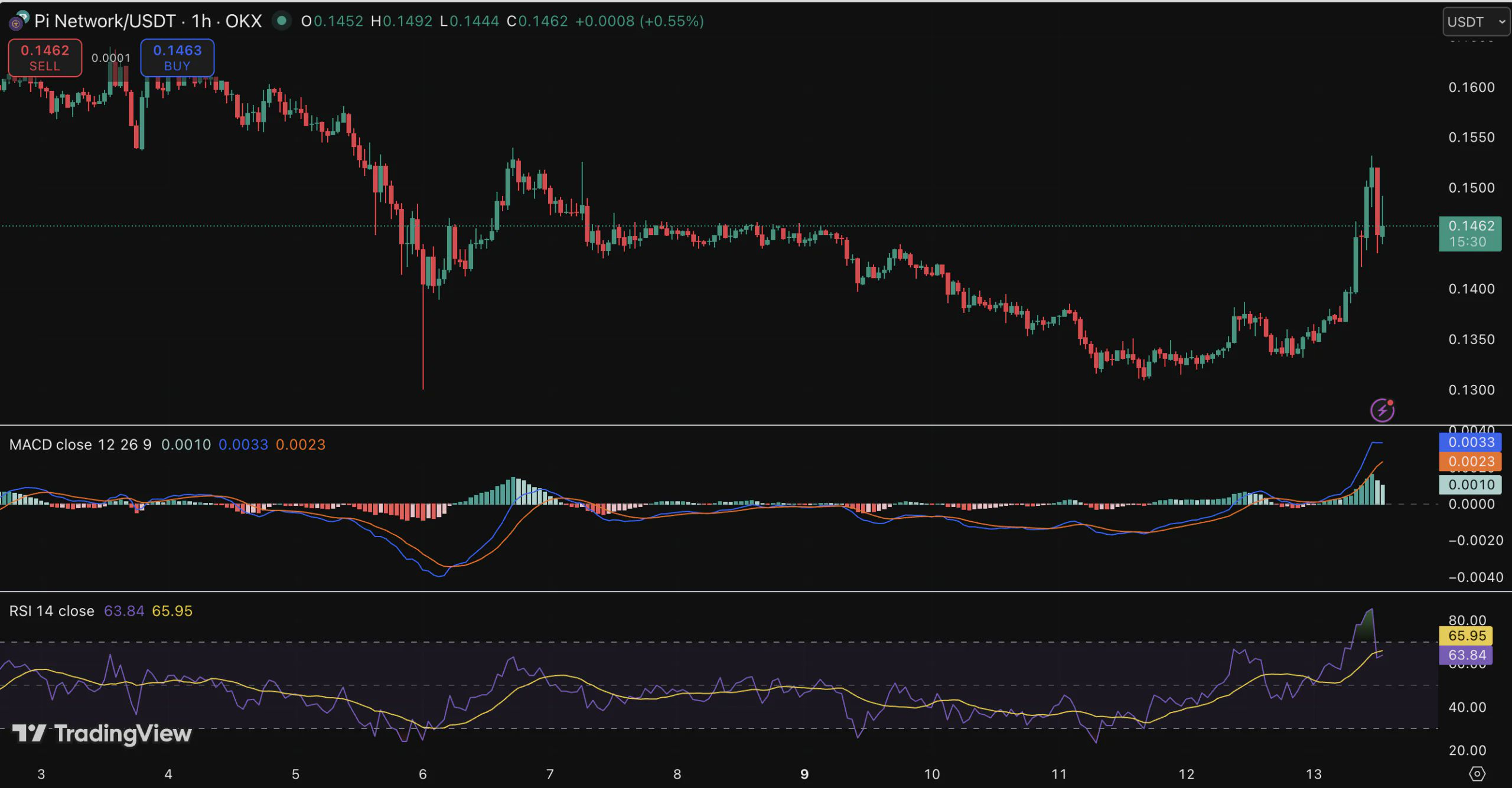Screen dimensions: 1512x788
Task: Click the blue 0.1463 BUY button
Action: point(177,58)
